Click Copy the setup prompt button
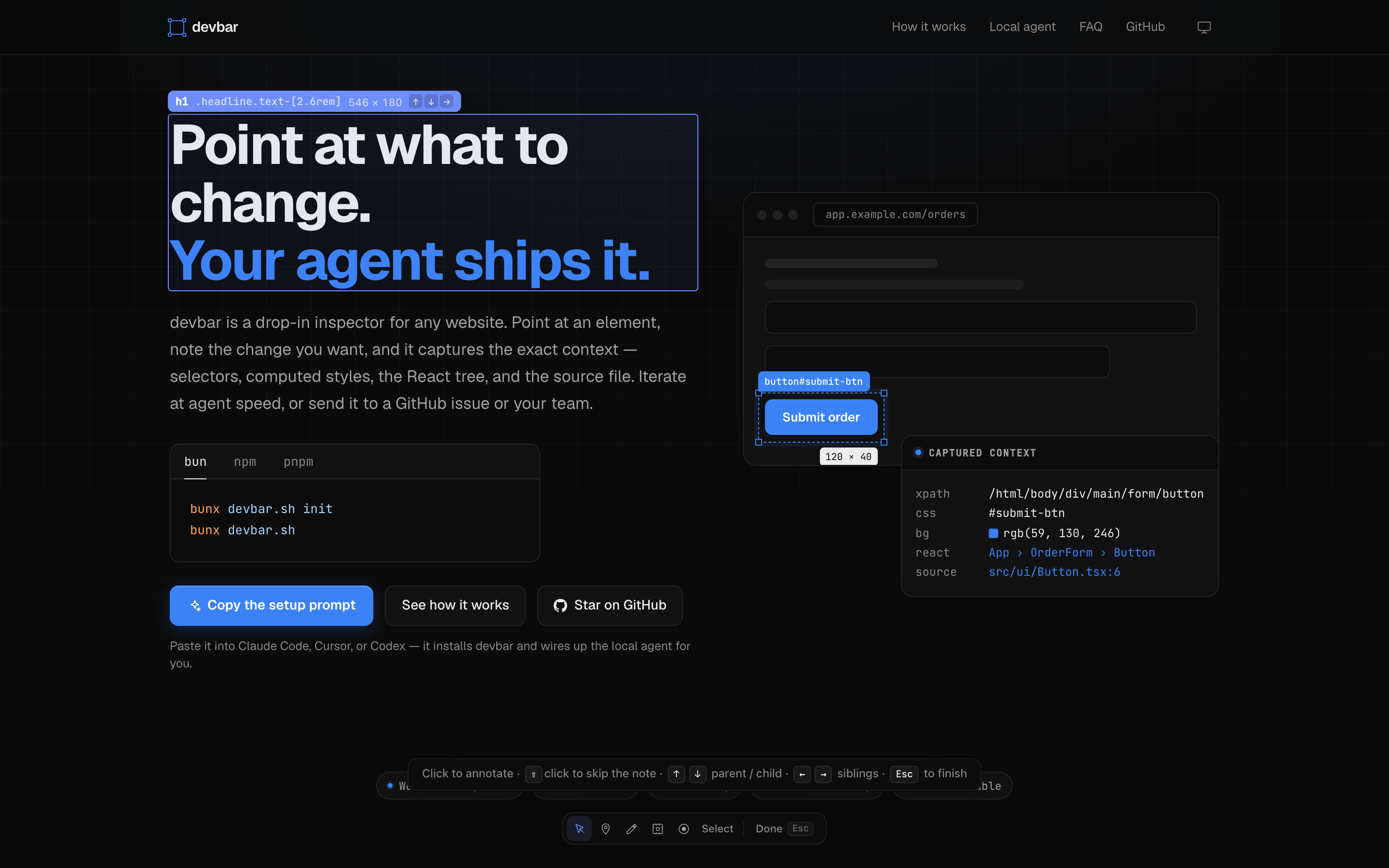 point(272,606)
